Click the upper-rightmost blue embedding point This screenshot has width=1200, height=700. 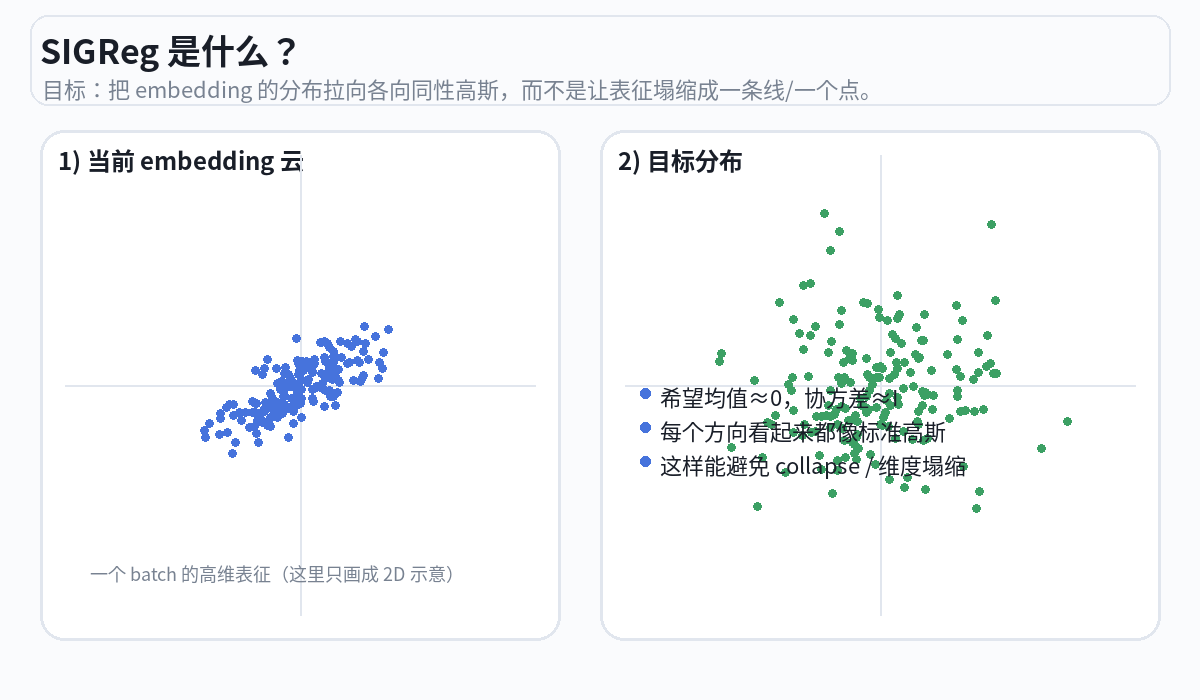click(388, 329)
